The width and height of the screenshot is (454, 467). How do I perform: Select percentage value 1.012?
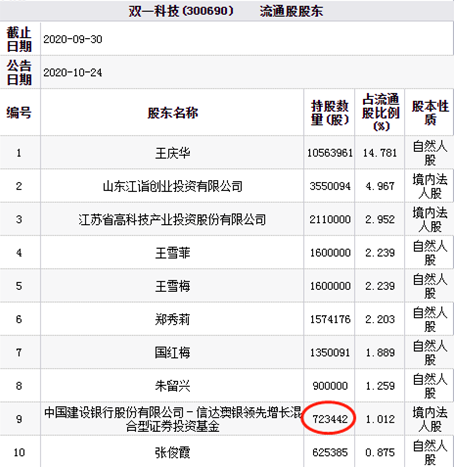pyautogui.click(x=380, y=419)
